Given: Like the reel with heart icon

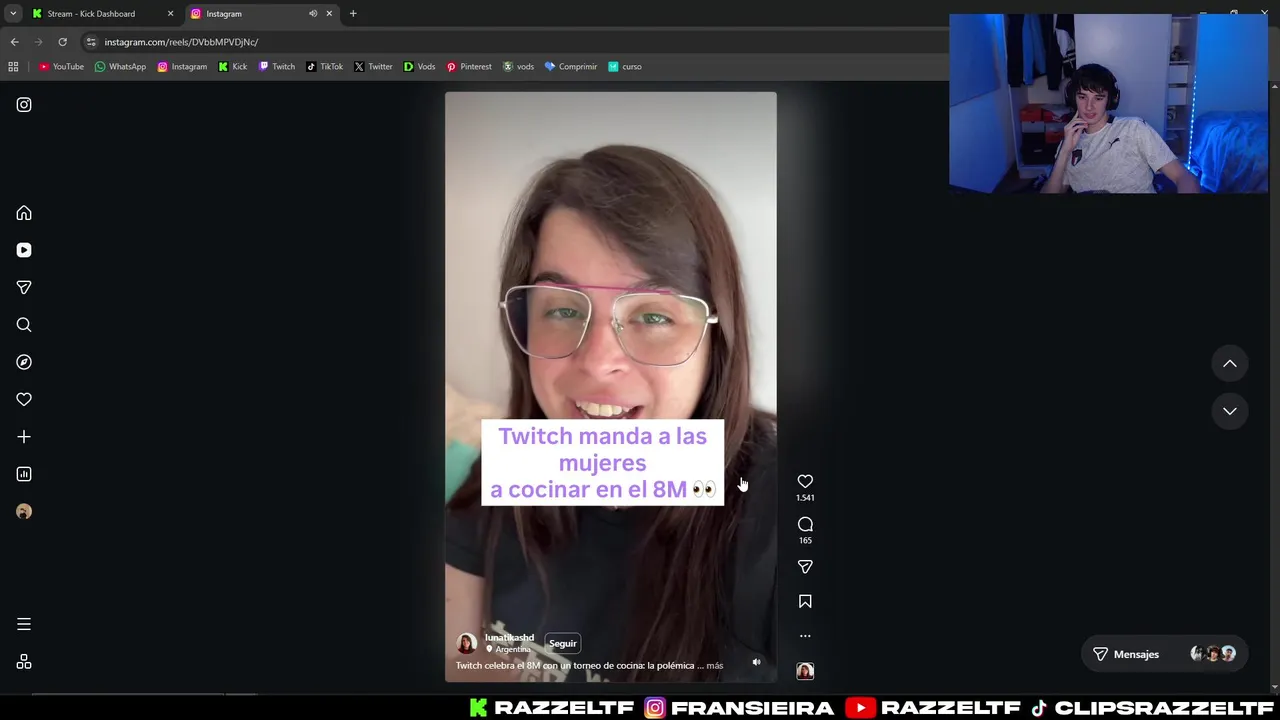Looking at the screenshot, I should [805, 481].
